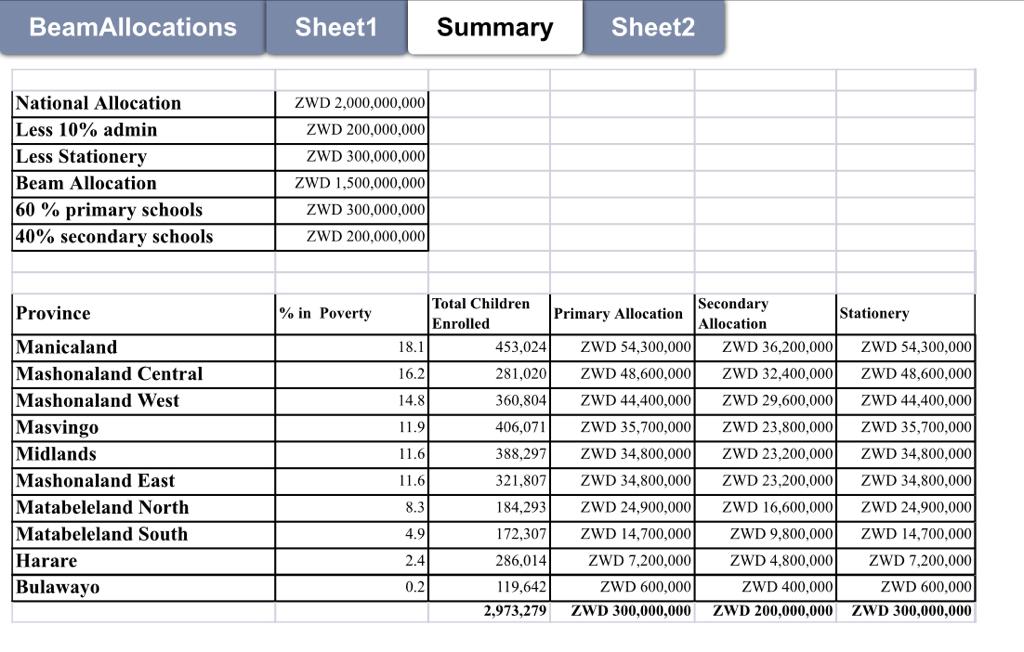The height and width of the screenshot is (652, 1024).
Task: Select Matabeleland South secondary allocation ZWD 9,800,000
Action: 765,534
